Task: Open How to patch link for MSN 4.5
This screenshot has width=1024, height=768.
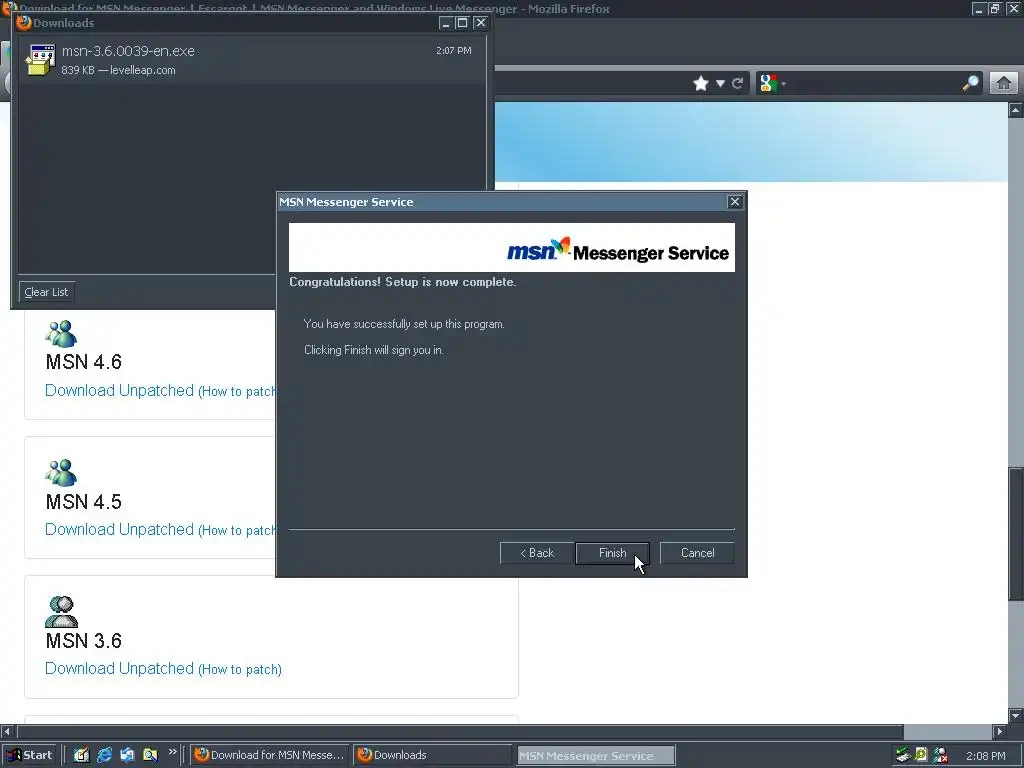Action: point(237,530)
